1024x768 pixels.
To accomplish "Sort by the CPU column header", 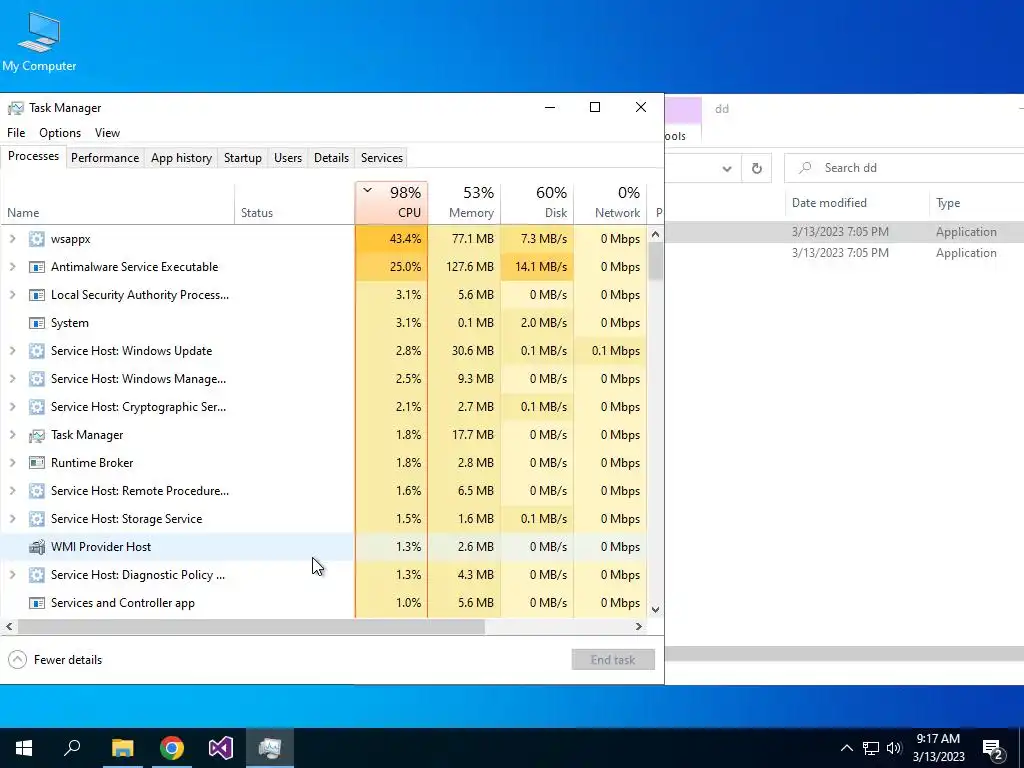I will (x=391, y=203).
